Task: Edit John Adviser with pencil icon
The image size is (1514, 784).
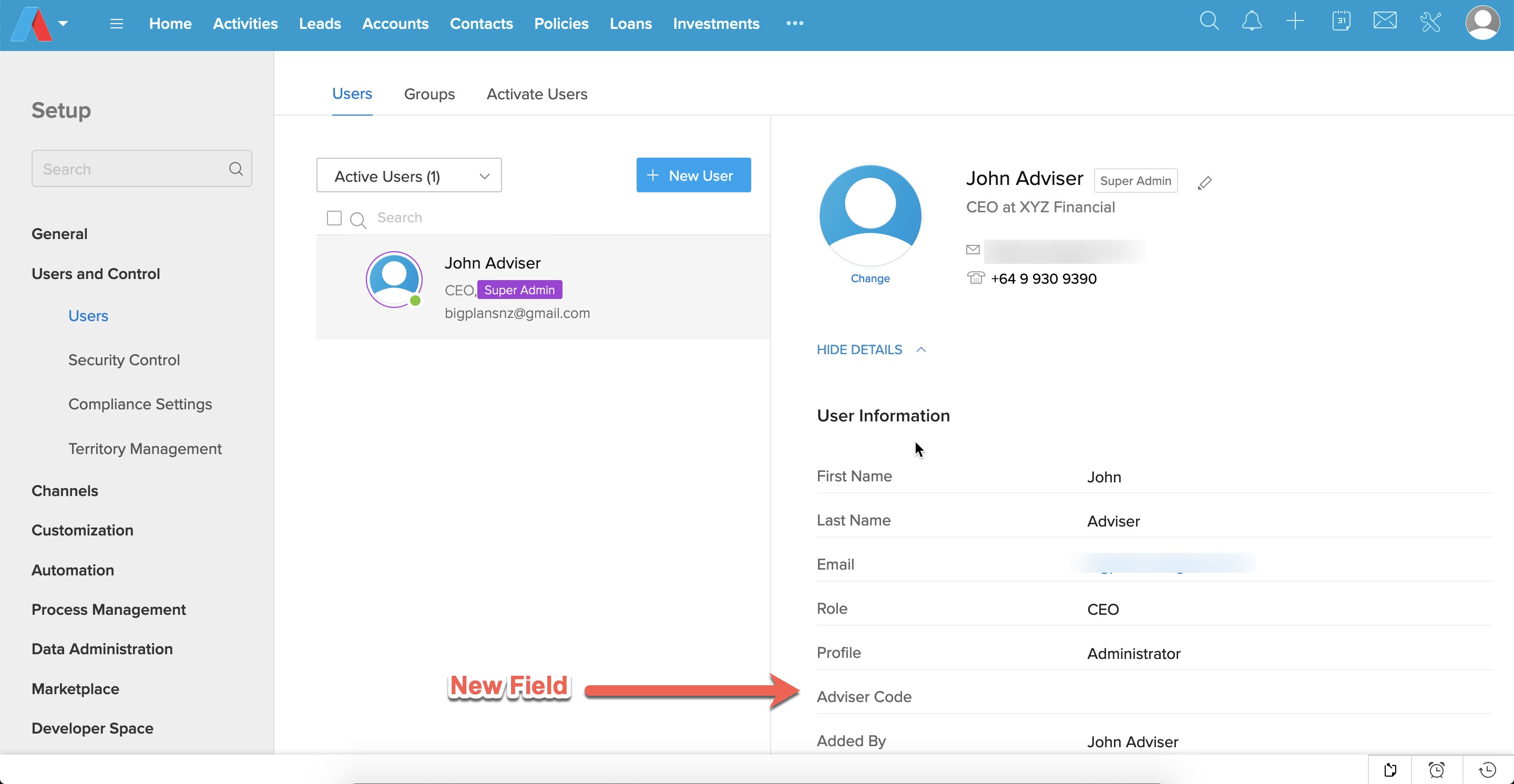Action: pyautogui.click(x=1204, y=183)
